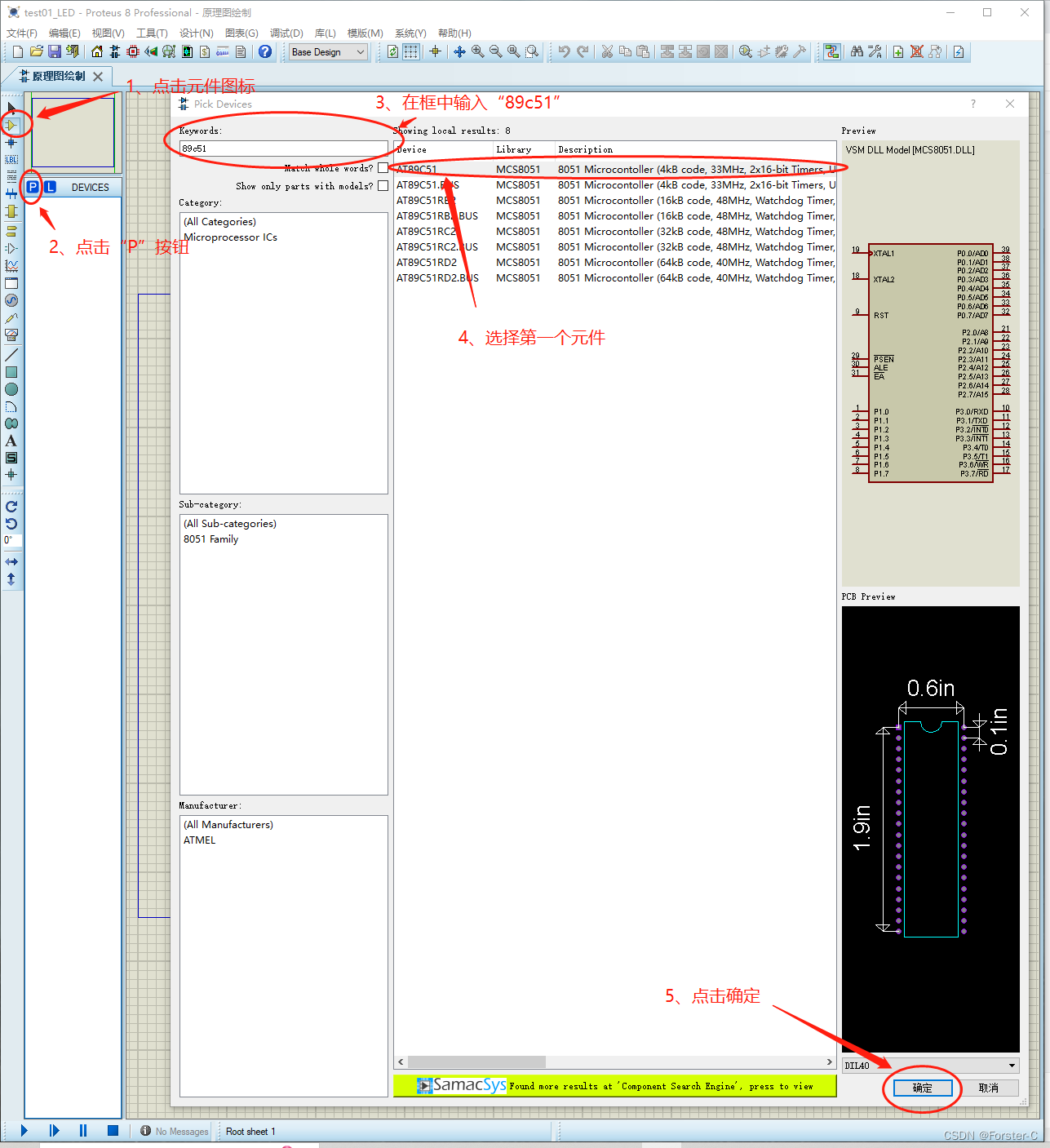This screenshot has height=1148, width=1050.
Task: Switch to the 原理图绘制 tab
Action: [59, 76]
